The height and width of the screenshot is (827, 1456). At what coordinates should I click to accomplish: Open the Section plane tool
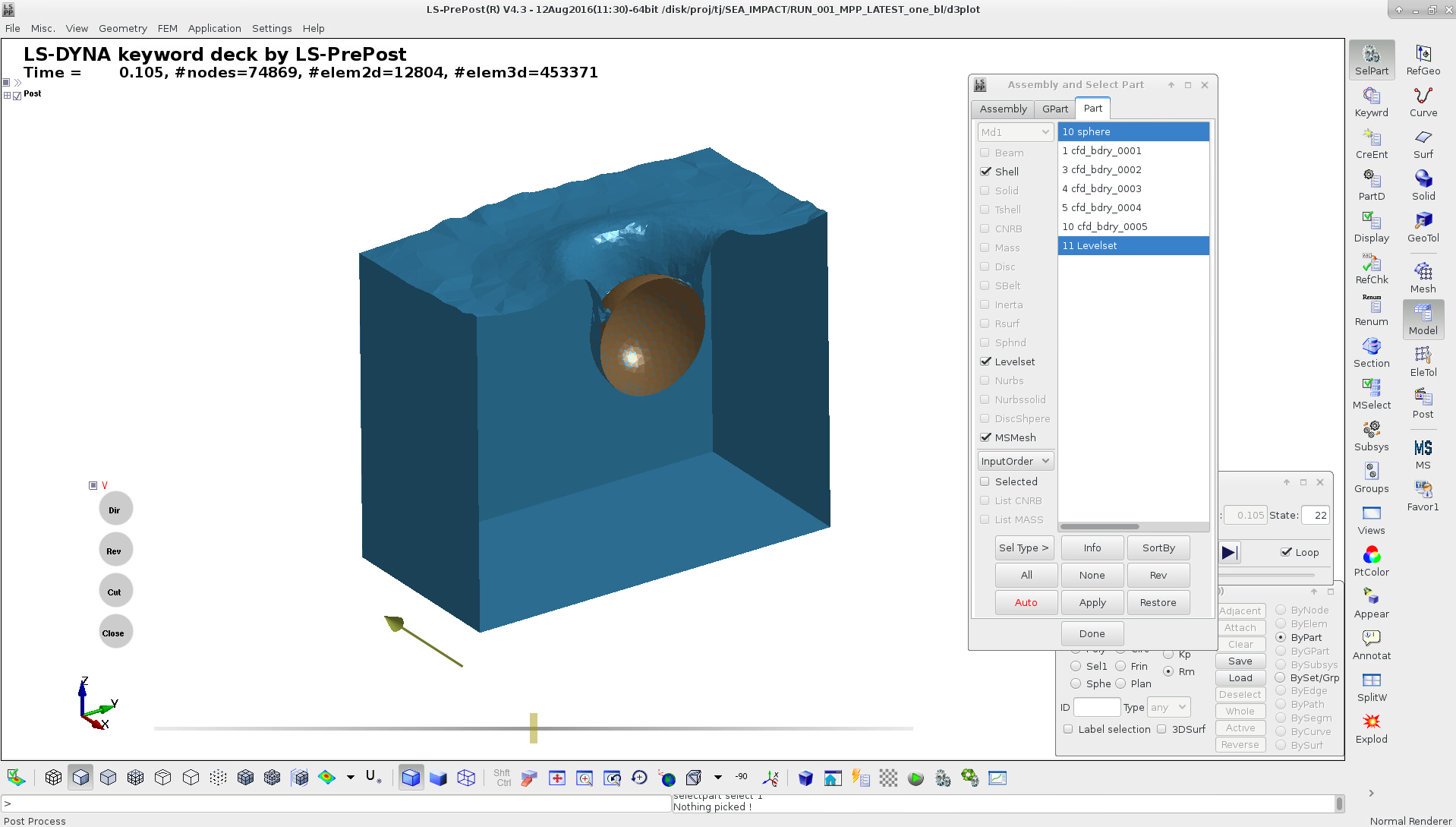click(1371, 352)
